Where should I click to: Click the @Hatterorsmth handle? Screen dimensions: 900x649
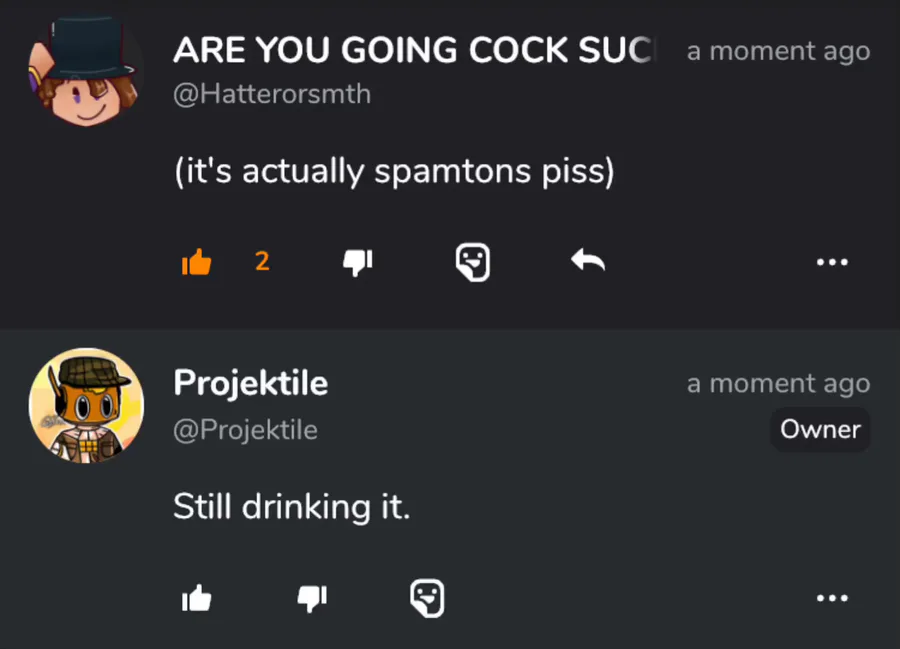pyautogui.click(x=272, y=95)
